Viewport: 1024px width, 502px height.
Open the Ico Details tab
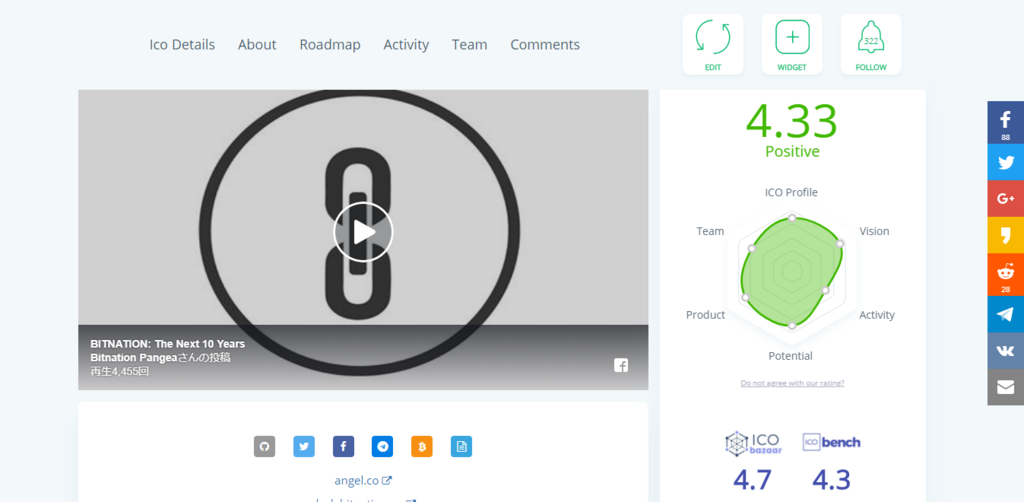click(x=182, y=44)
